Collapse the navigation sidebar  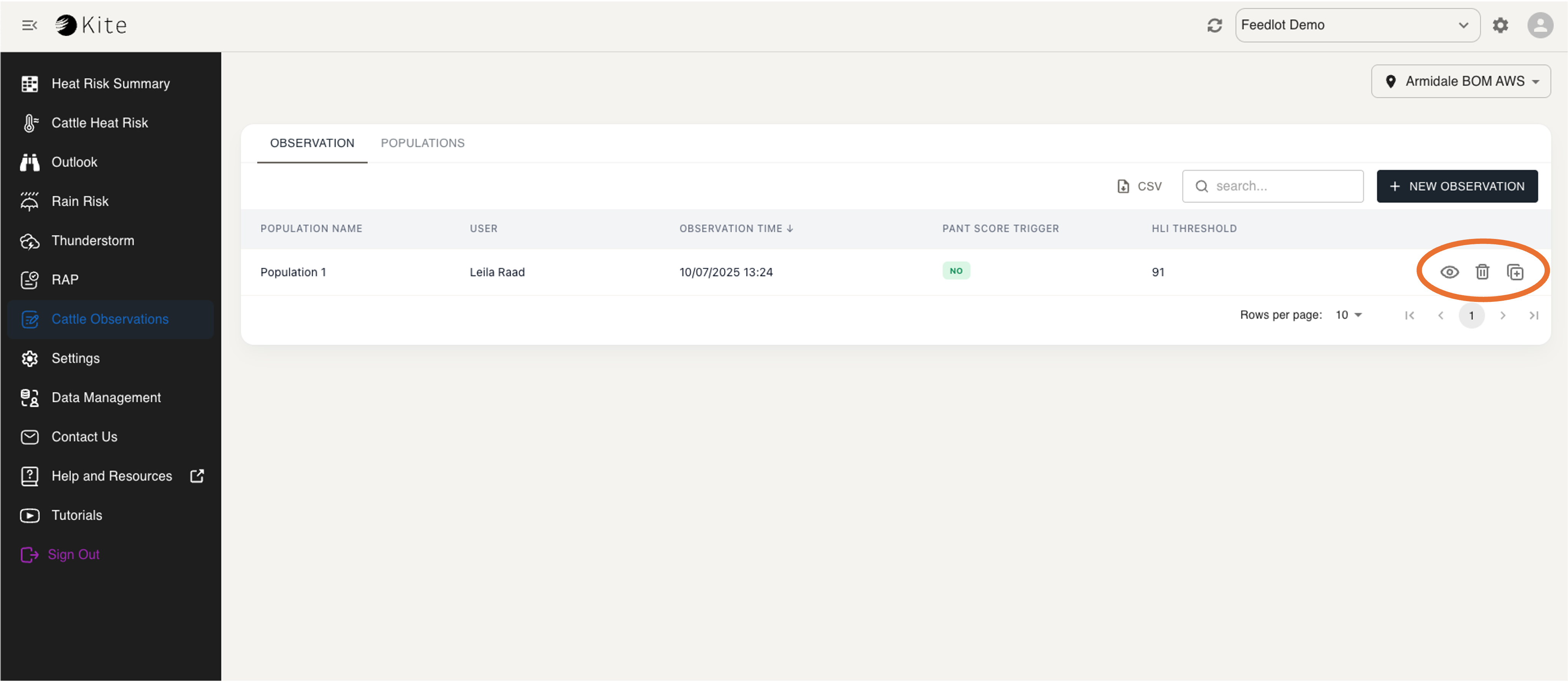point(29,25)
